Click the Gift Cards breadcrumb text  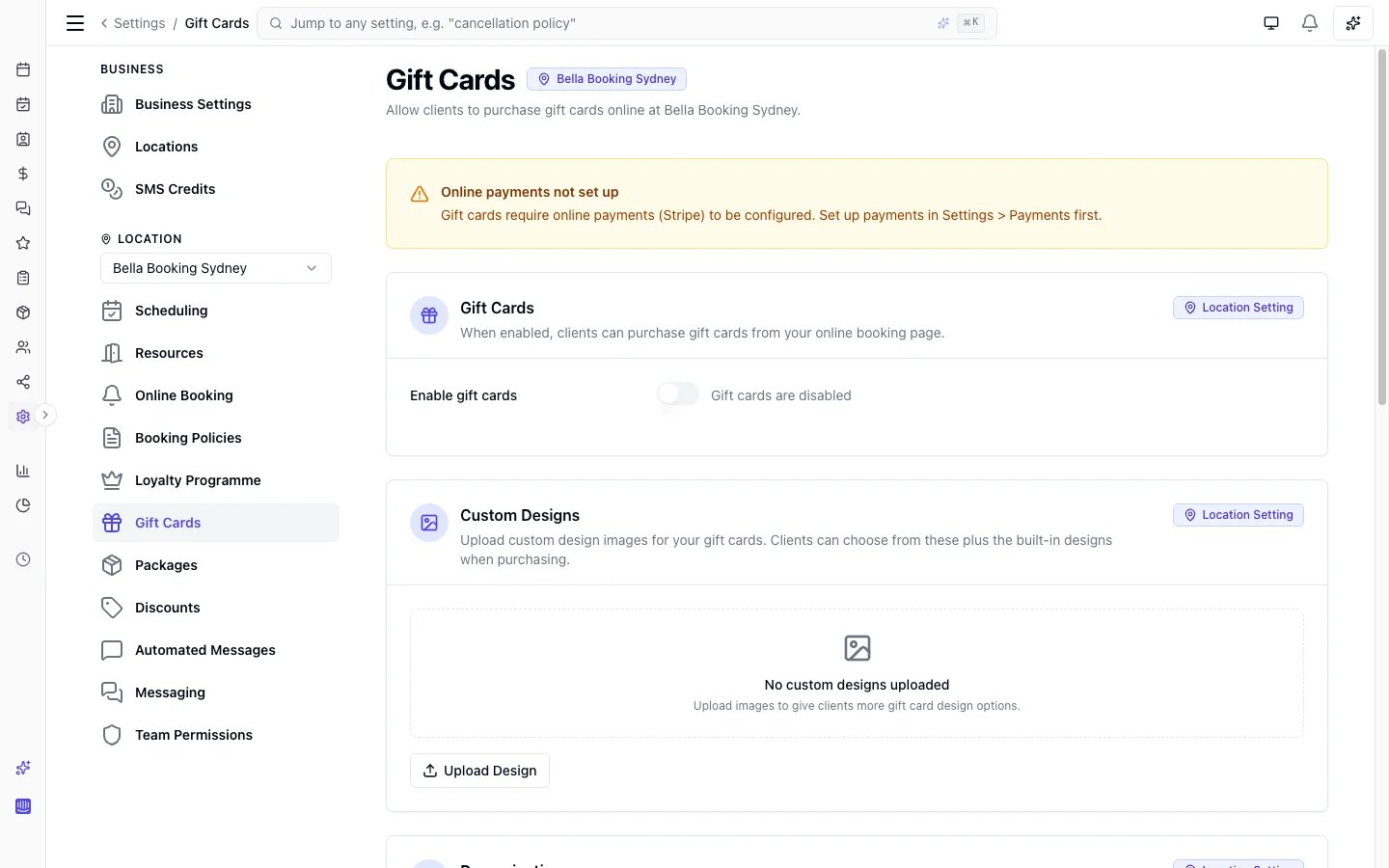coord(217,23)
